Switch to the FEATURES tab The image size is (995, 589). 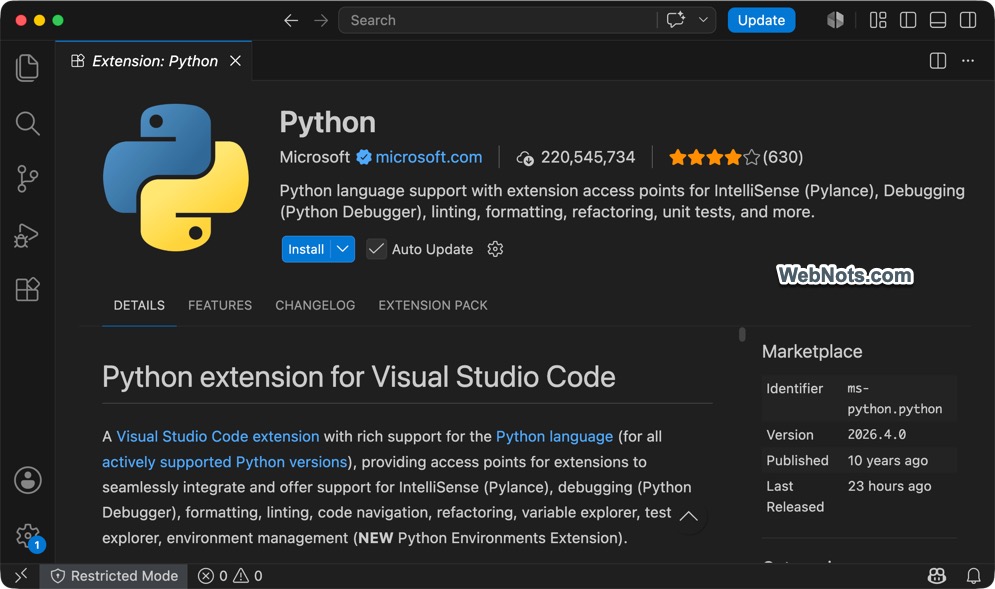tap(220, 305)
